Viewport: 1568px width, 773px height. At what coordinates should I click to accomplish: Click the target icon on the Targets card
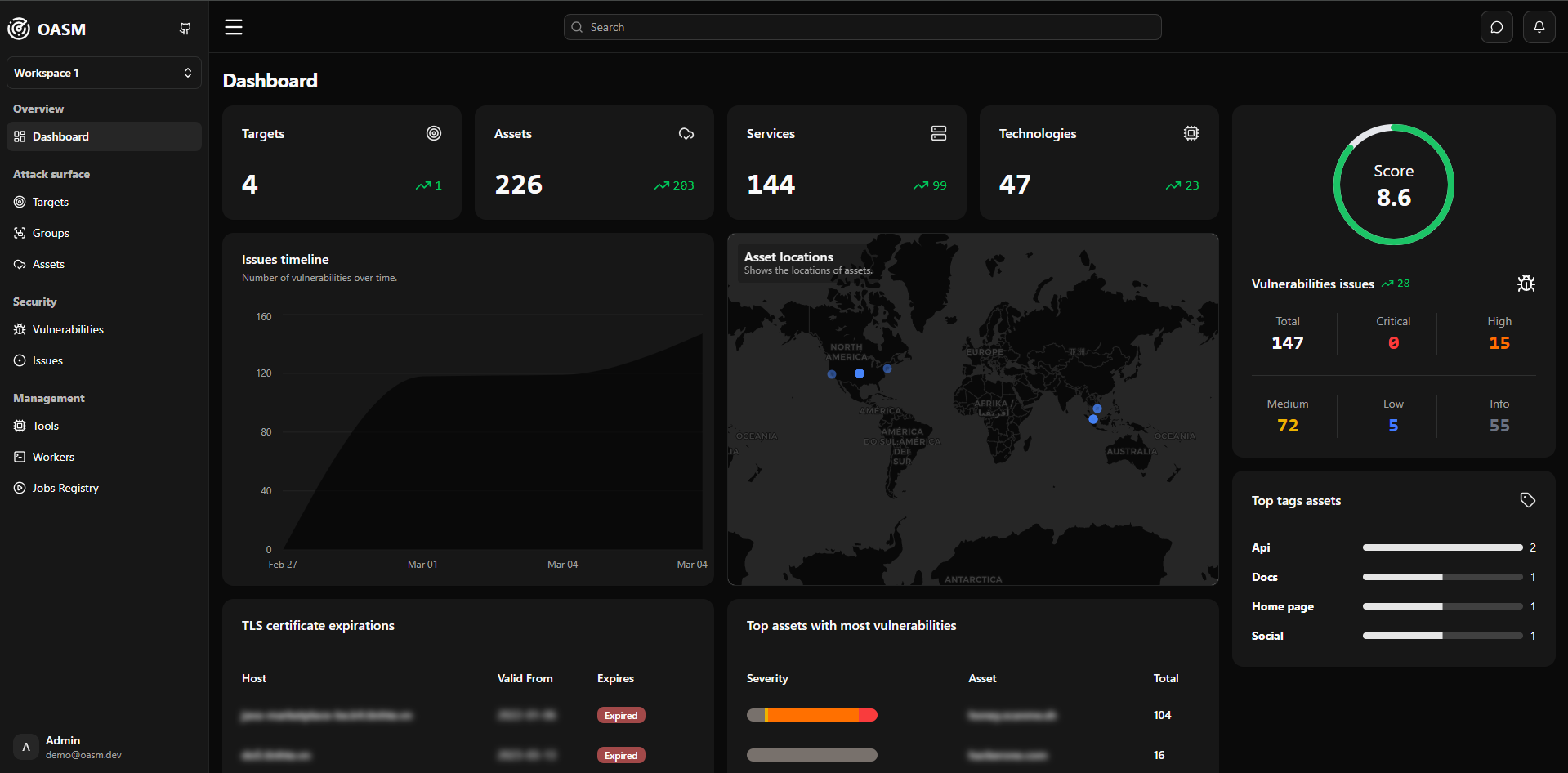coord(434,133)
